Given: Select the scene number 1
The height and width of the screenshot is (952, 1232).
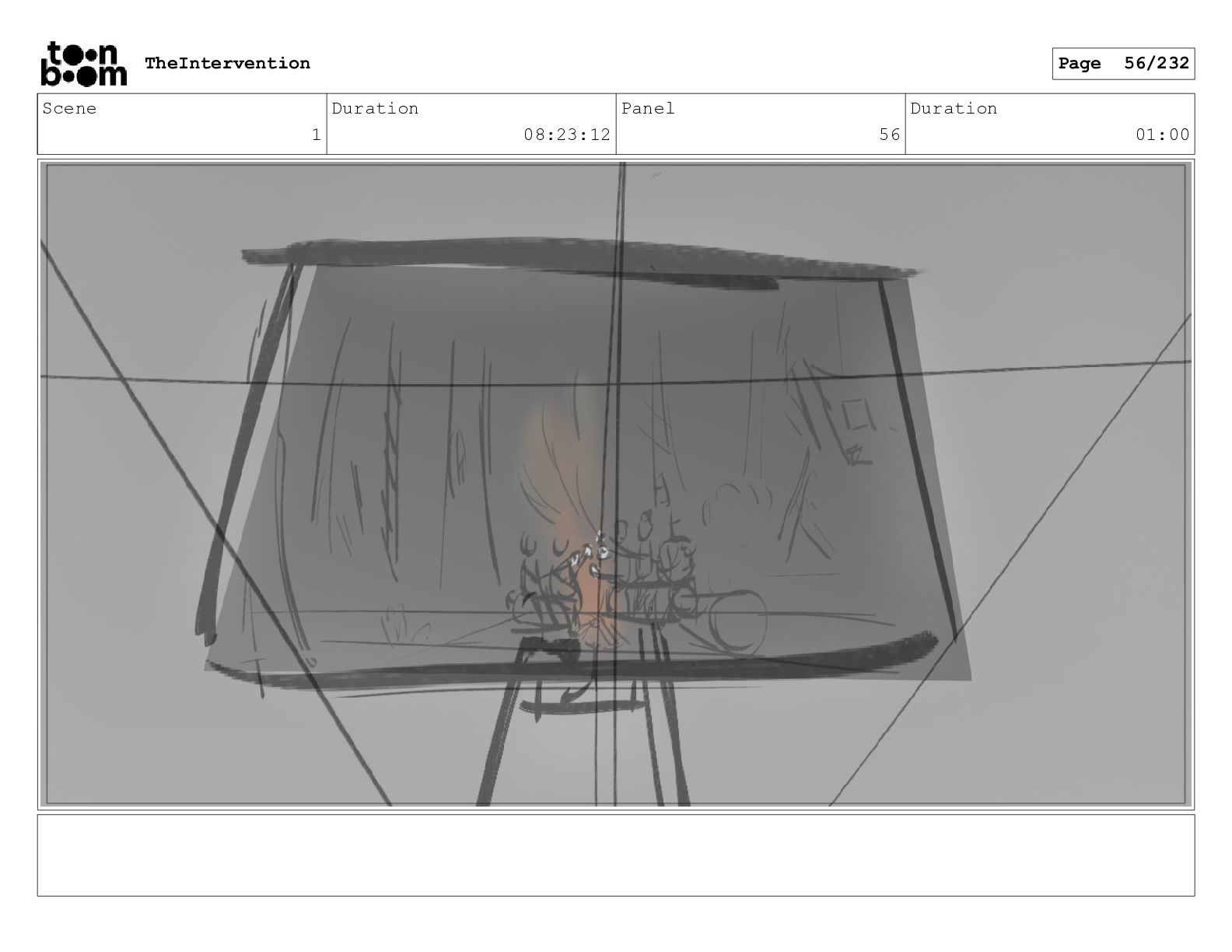Looking at the screenshot, I should (x=316, y=135).
